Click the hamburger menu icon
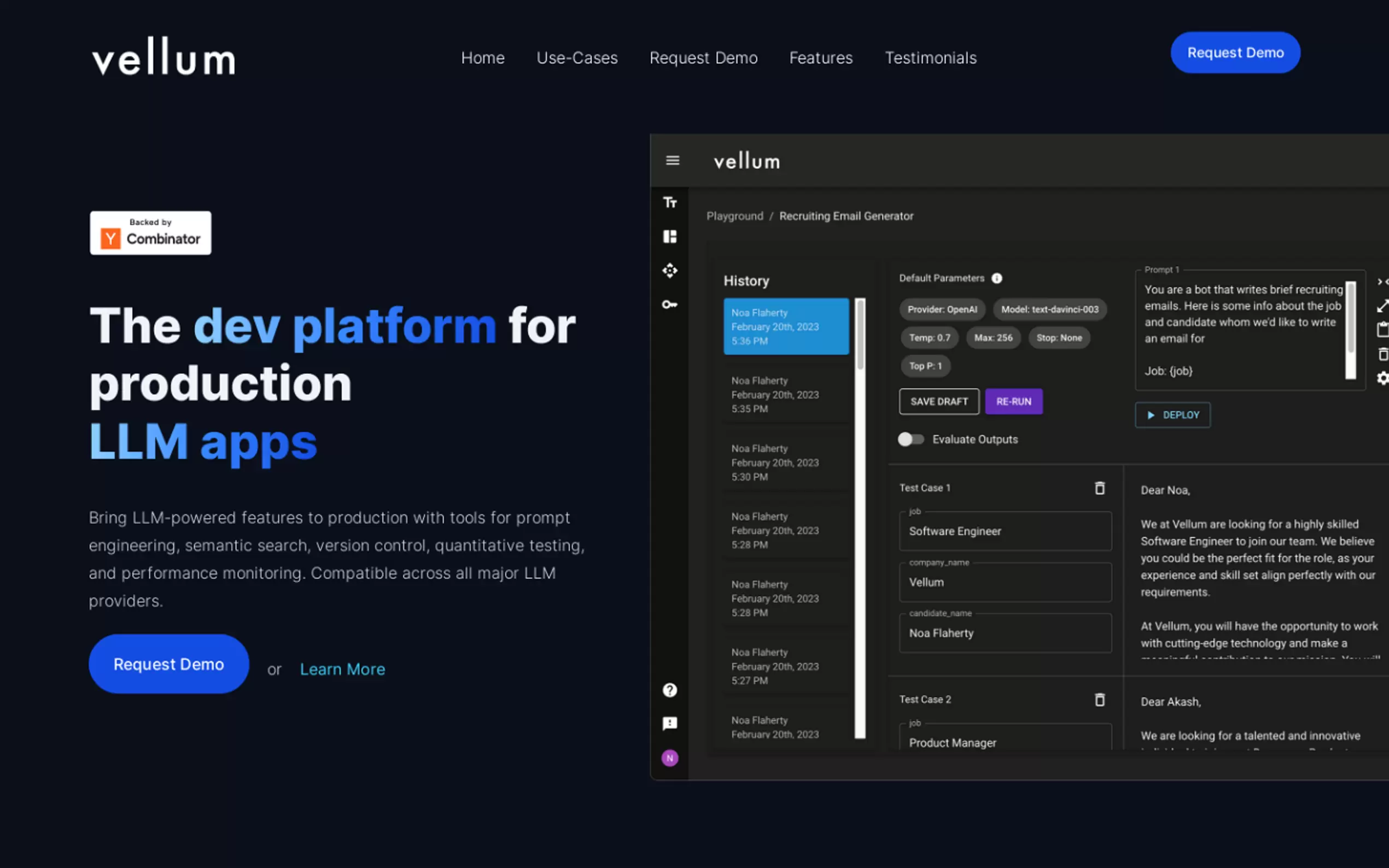The image size is (1389, 868). click(673, 161)
